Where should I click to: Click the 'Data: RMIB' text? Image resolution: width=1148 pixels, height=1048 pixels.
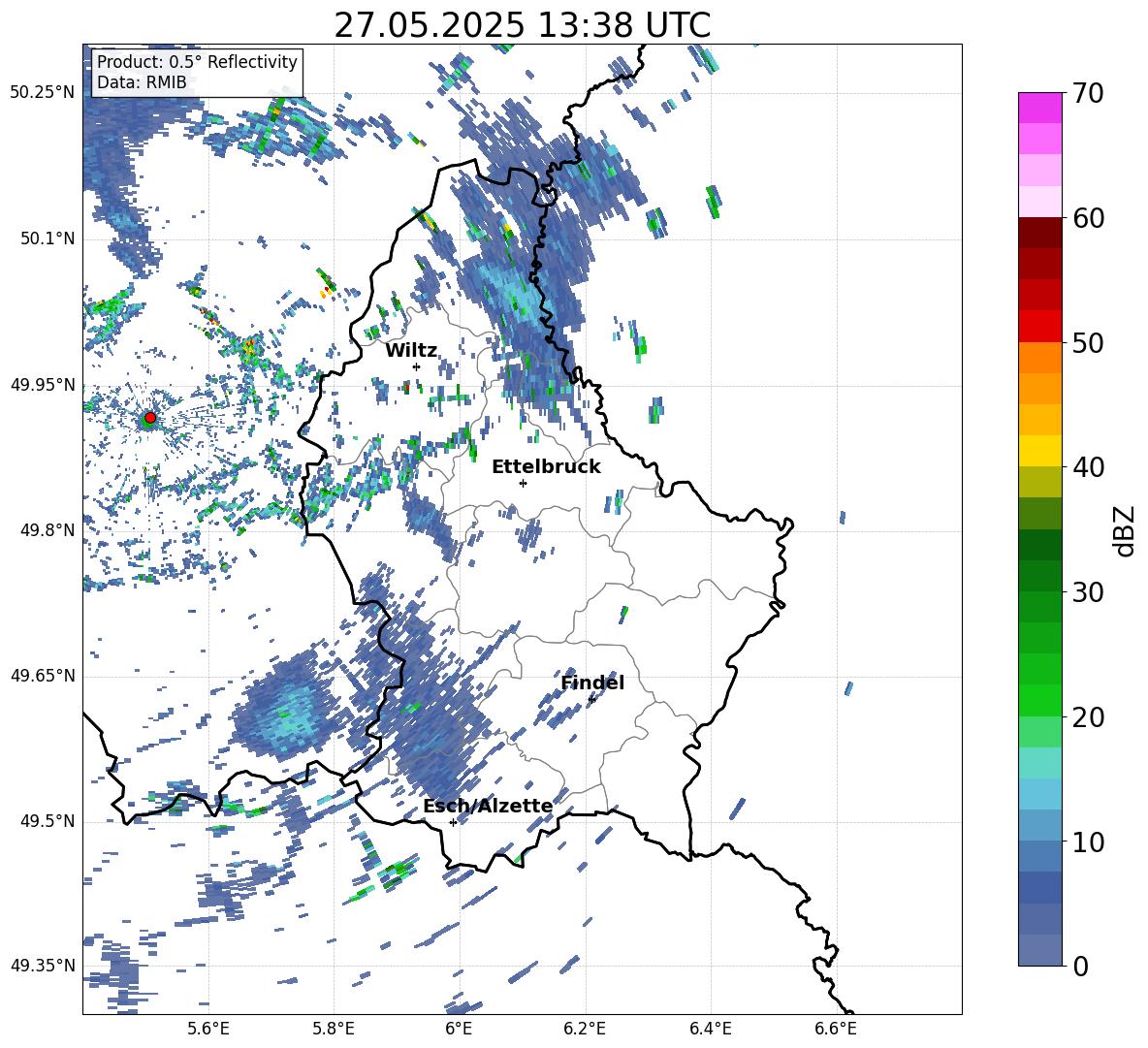pyautogui.click(x=142, y=82)
